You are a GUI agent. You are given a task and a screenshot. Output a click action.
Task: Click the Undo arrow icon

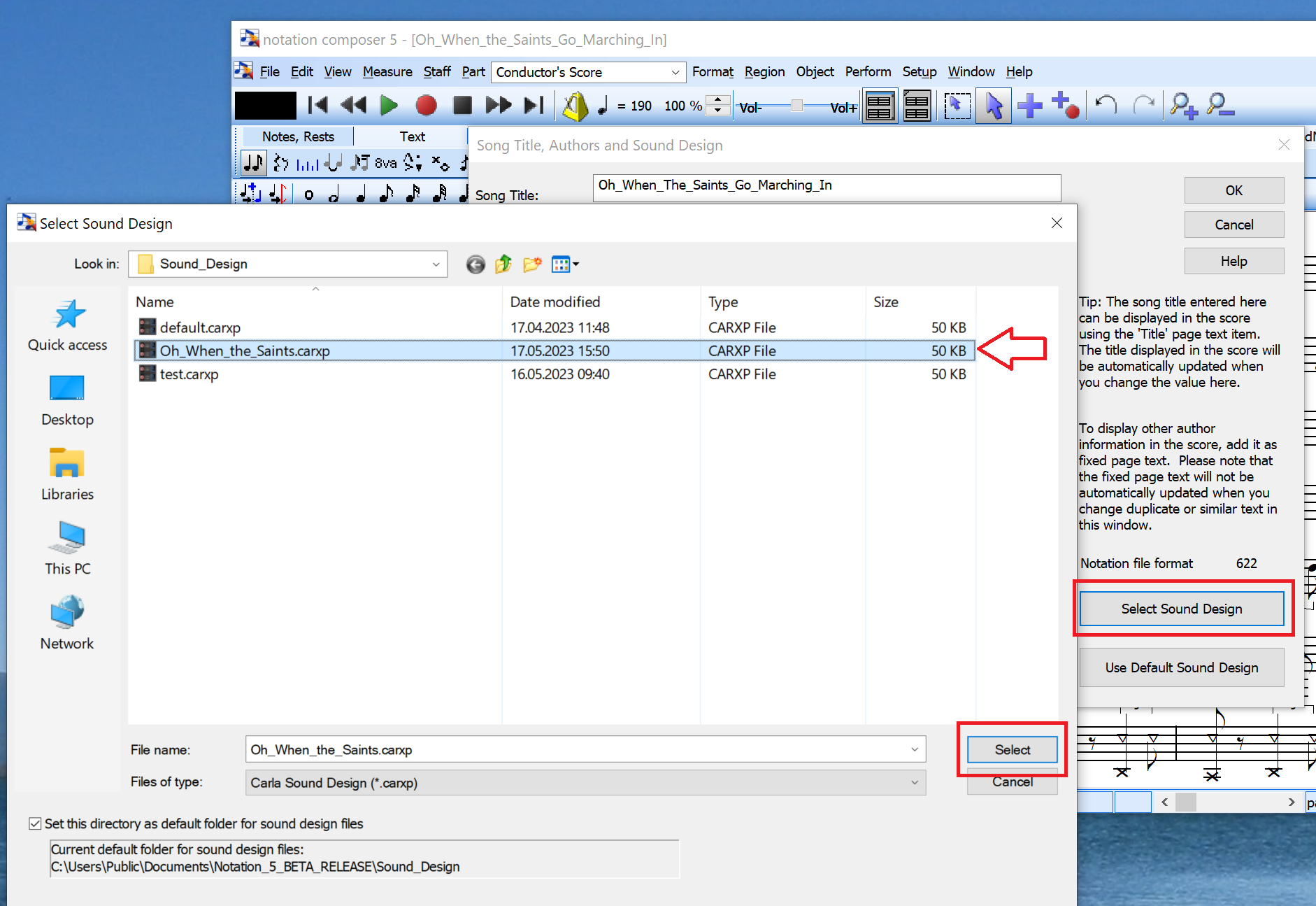pos(1106,106)
